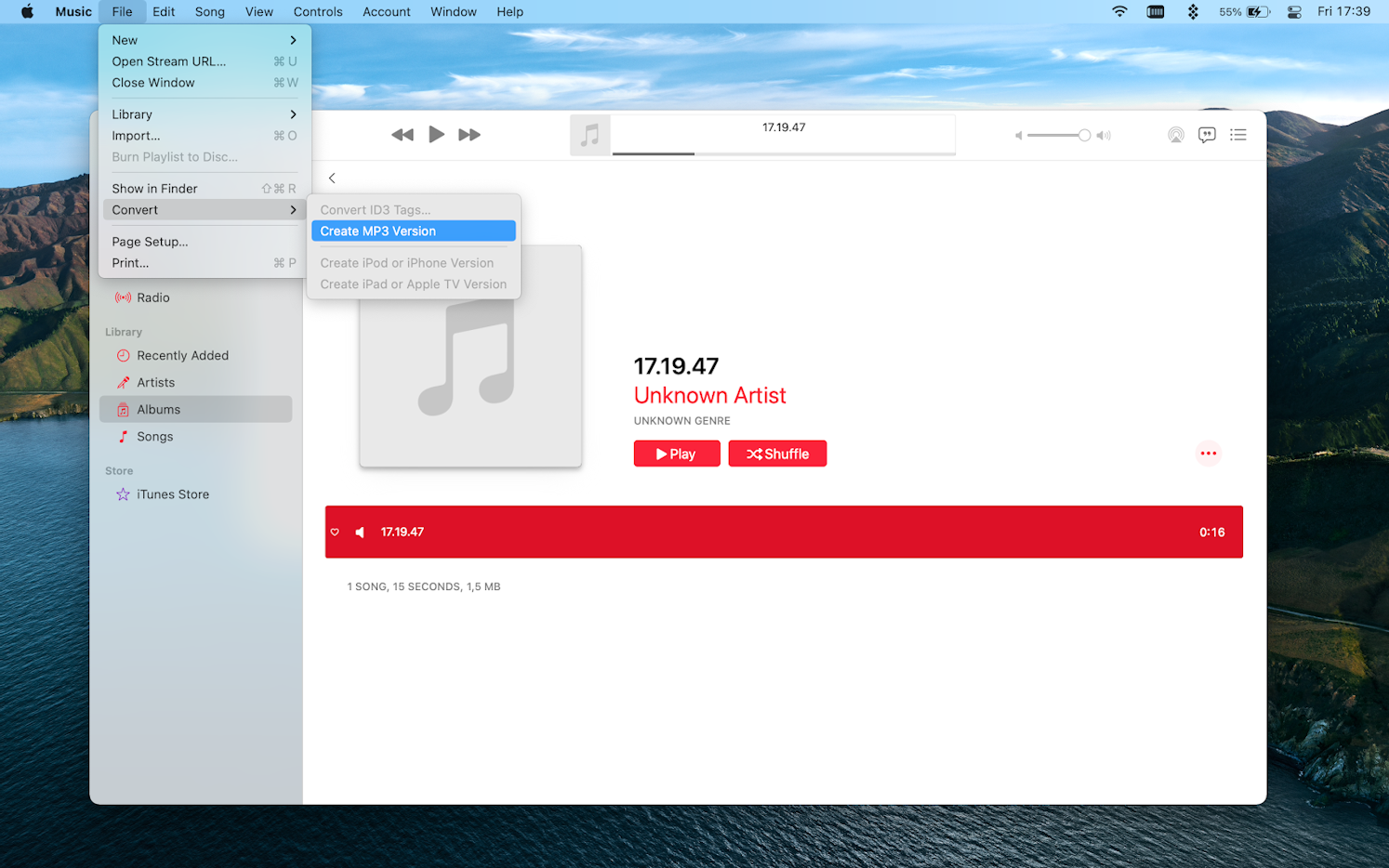Screen dimensions: 1389x868
Task: Open Up Next queue list icon
Action: (1237, 135)
